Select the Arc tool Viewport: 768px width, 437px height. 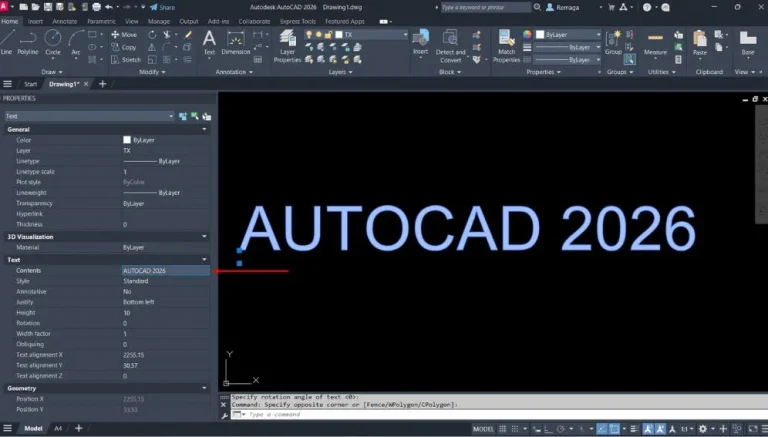[75, 42]
